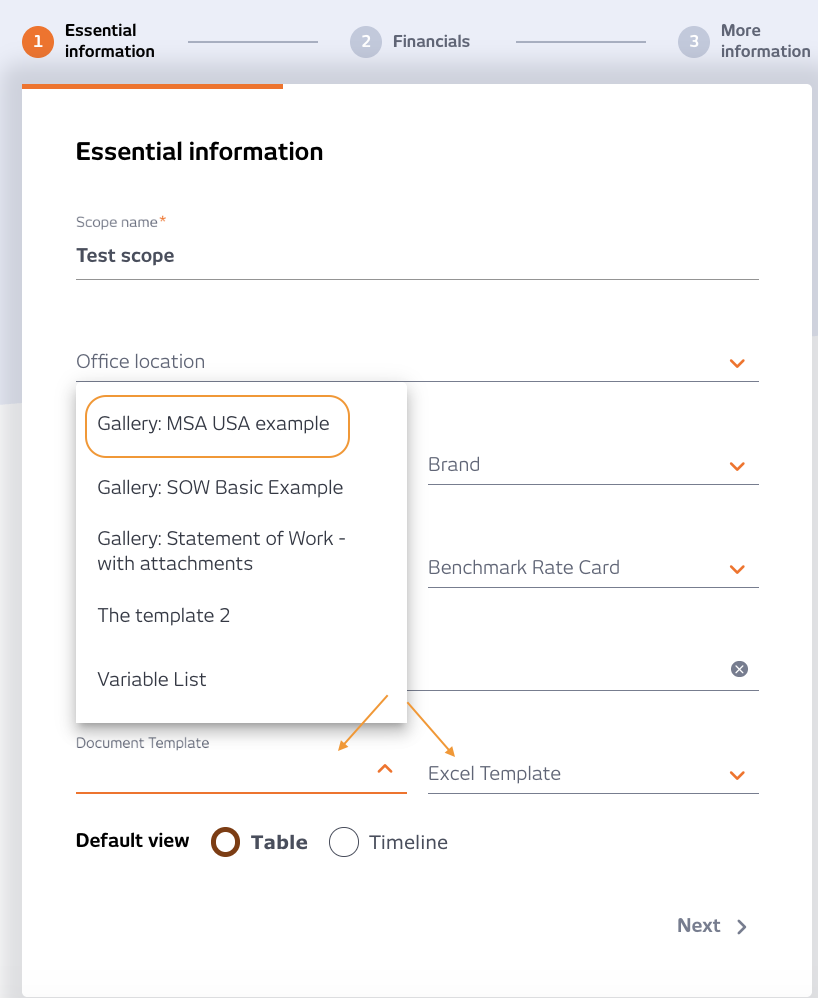
Task: Select Table default view radio button
Action: [226, 842]
